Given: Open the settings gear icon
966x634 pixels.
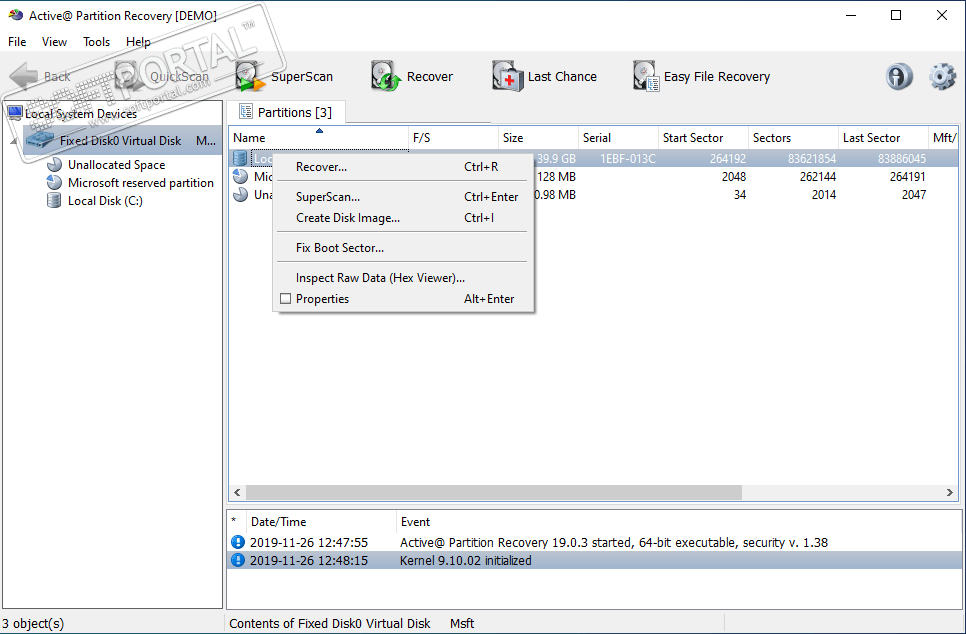Looking at the screenshot, I should tap(942, 77).
